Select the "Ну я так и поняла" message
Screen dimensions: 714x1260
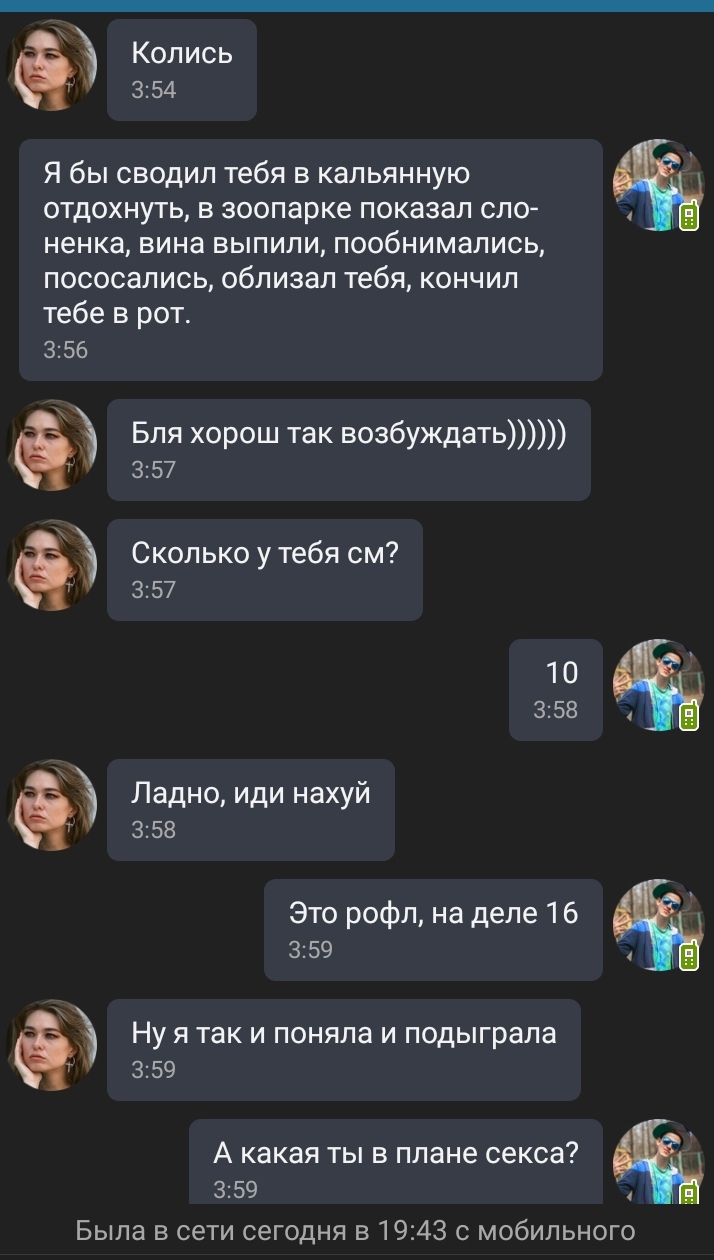coord(344,1050)
